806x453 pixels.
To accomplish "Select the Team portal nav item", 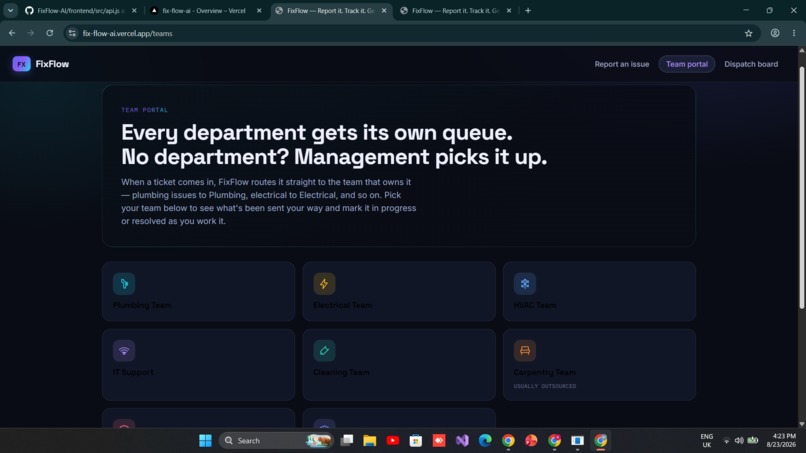I will pyautogui.click(x=687, y=64).
